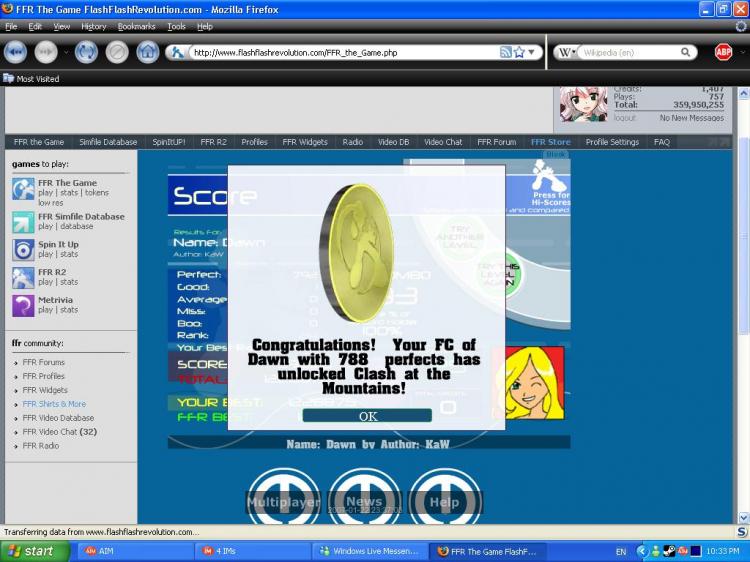
Task: Click the page vertical scrollbar down arrow
Action: pos(743,518)
